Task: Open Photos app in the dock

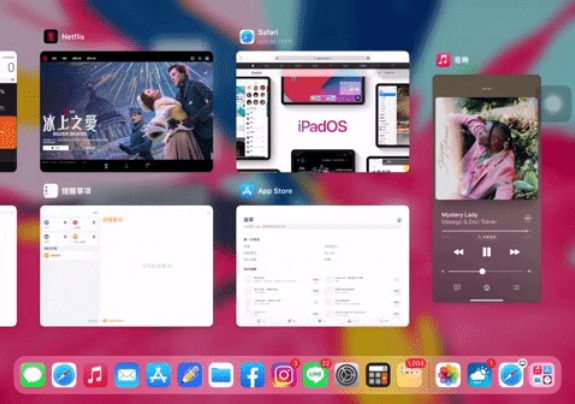Action: point(448,375)
